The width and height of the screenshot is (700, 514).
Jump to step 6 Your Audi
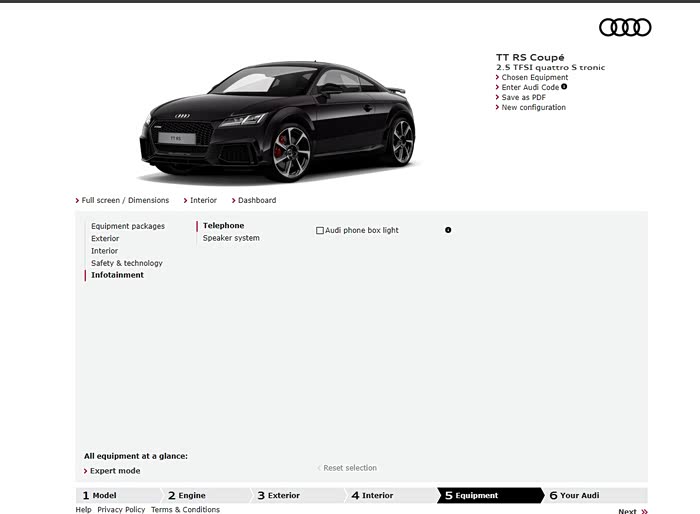(x=579, y=495)
